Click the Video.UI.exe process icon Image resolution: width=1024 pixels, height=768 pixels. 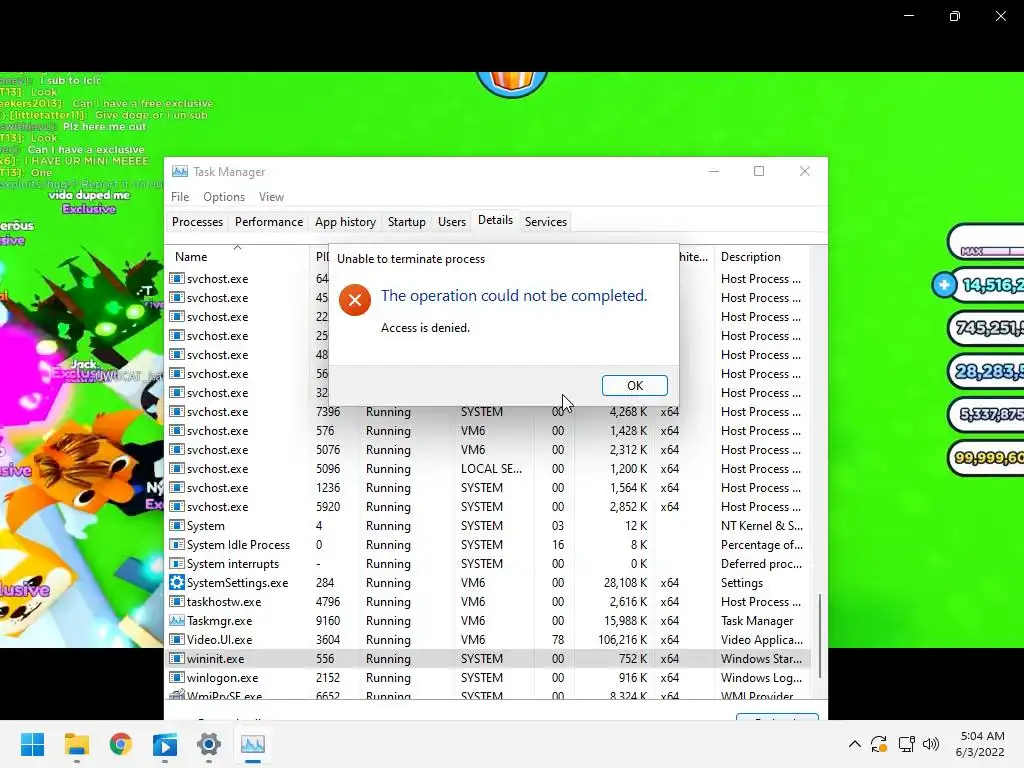click(x=176, y=639)
